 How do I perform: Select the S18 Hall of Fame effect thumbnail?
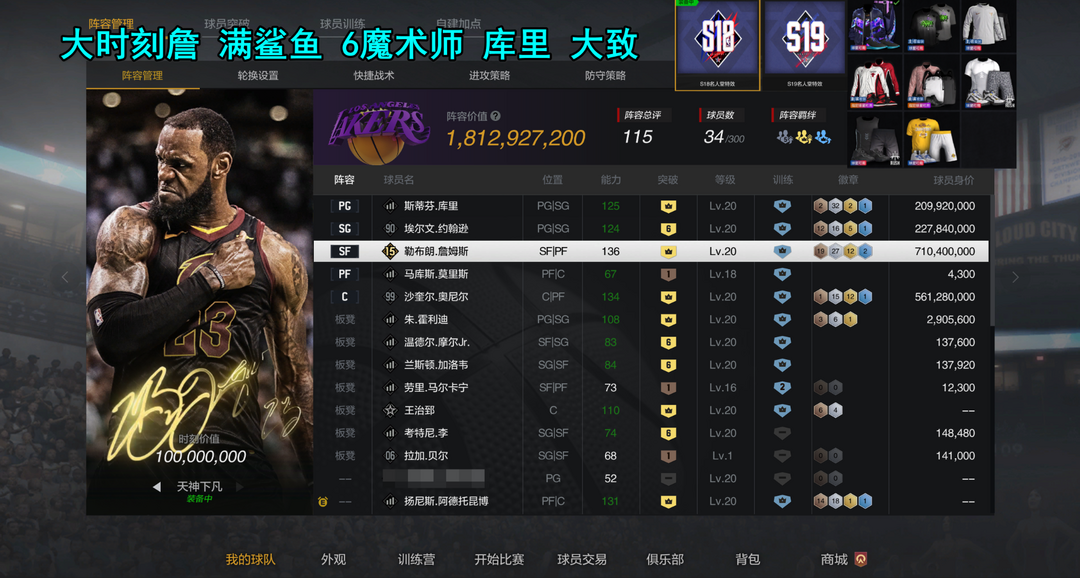[717, 45]
